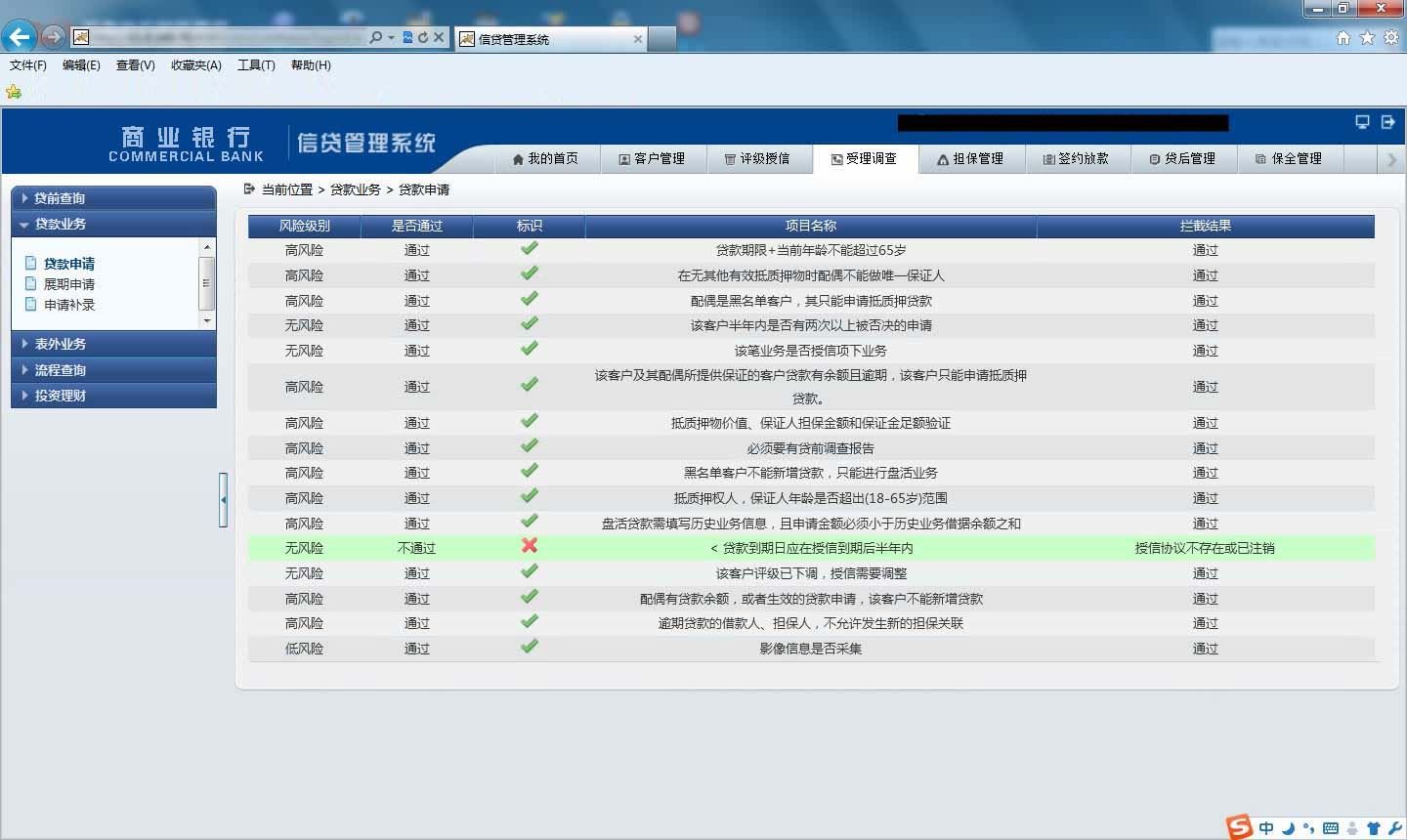Select the 不通过 cell in highlighted row
1407x840 pixels.
pyautogui.click(x=417, y=549)
